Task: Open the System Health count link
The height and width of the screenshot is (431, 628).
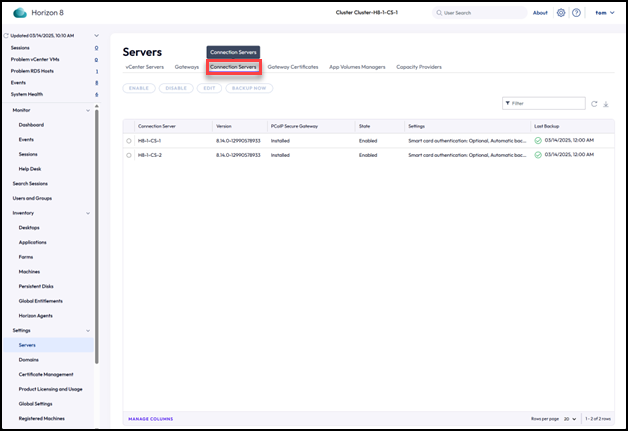Action: (96, 94)
